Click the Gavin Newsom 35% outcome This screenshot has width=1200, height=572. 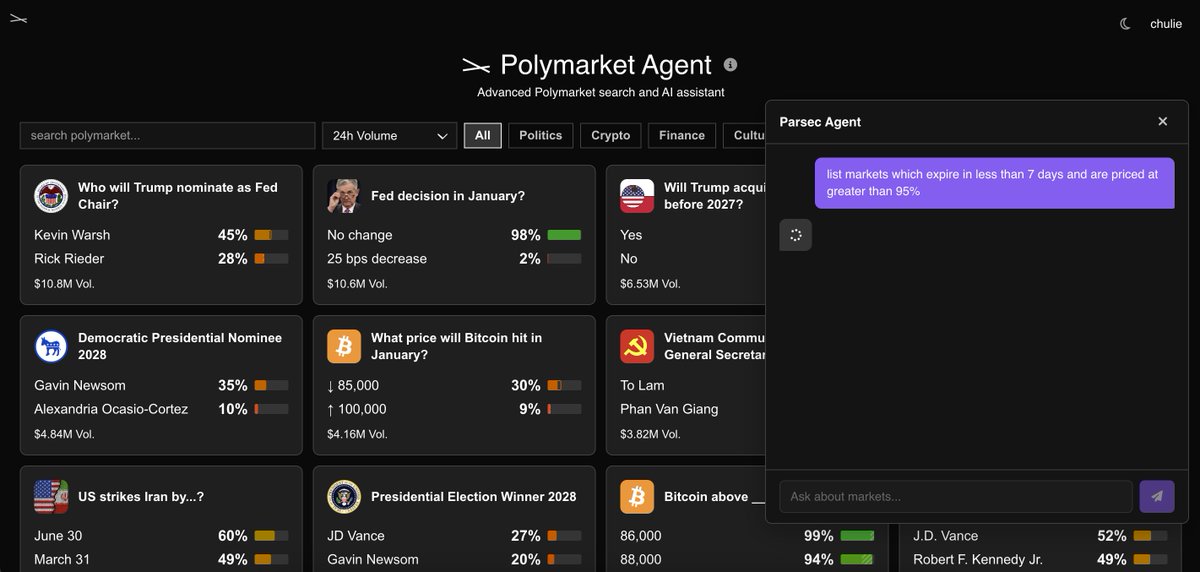[x=161, y=385]
